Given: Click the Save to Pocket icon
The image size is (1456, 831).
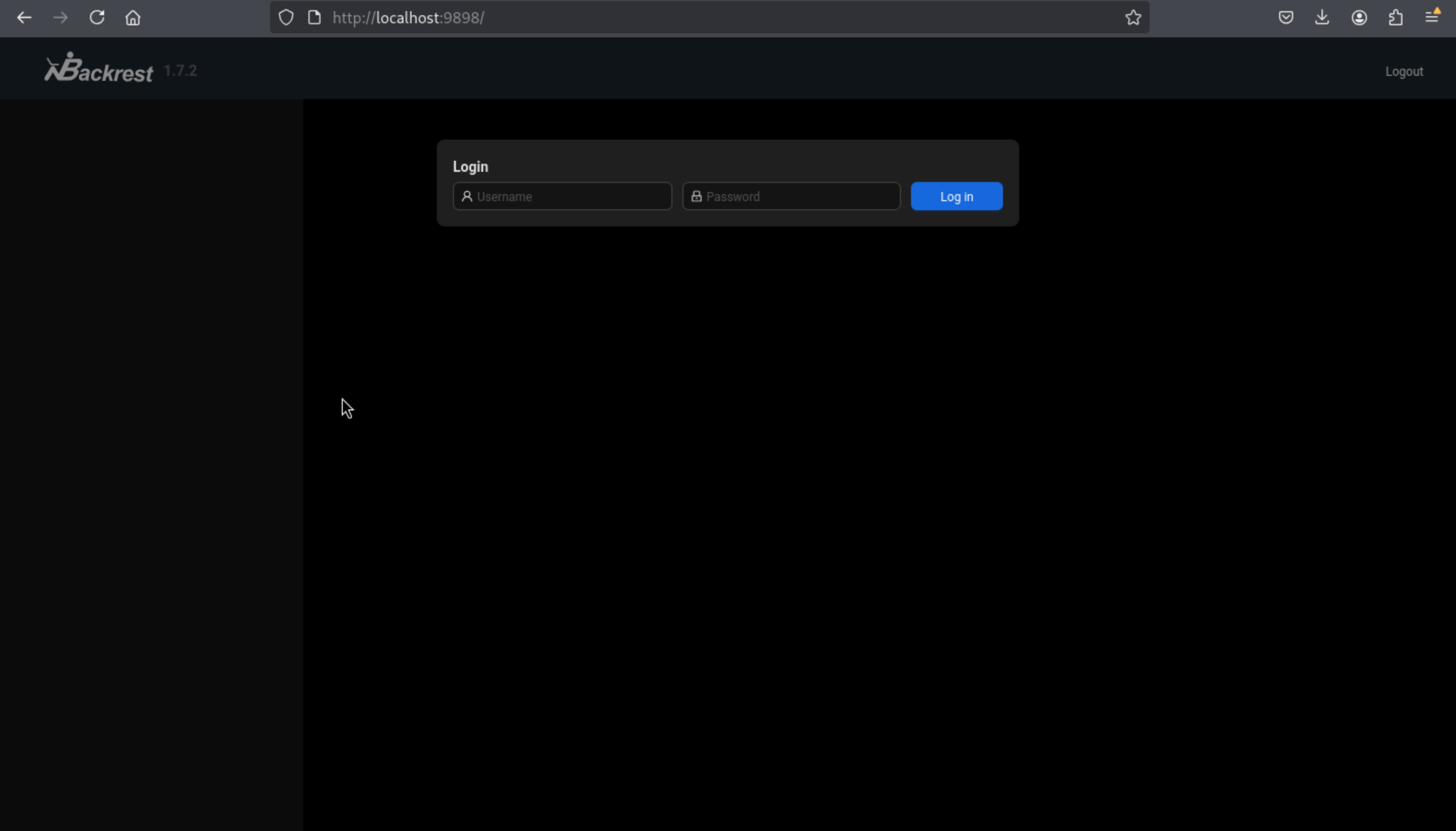Looking at the screenshot, I should click(x=1285, y=18).
